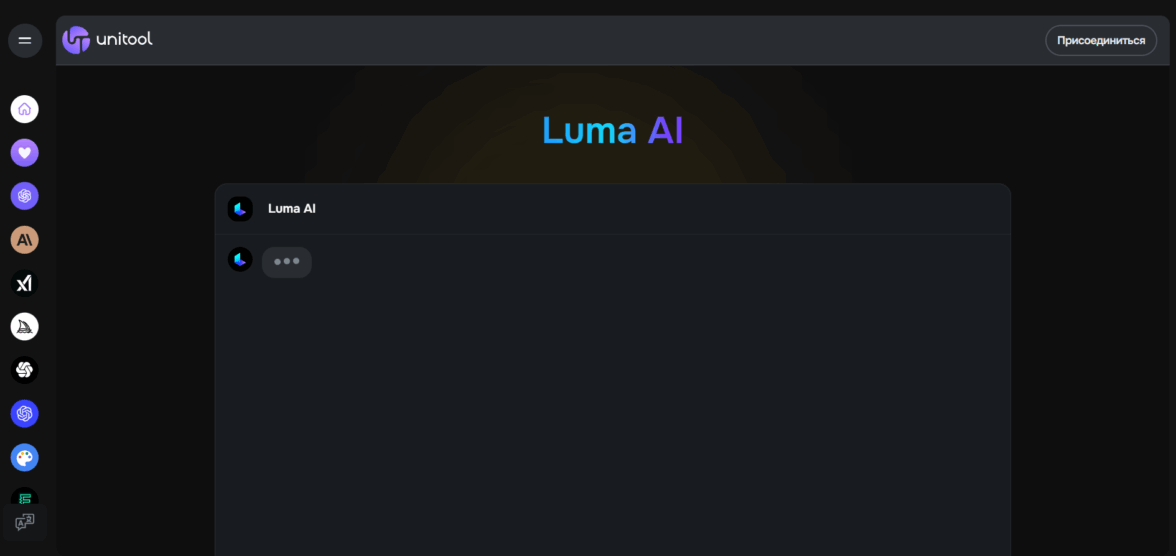Image resolution: width=1176 pixels, height=556 pixels.
Task: Click the three-dot typing indicator bubble
Action: (x=287, y=262)
